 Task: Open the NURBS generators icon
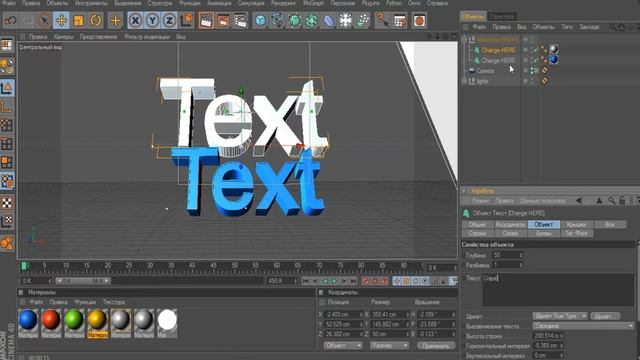294,20
